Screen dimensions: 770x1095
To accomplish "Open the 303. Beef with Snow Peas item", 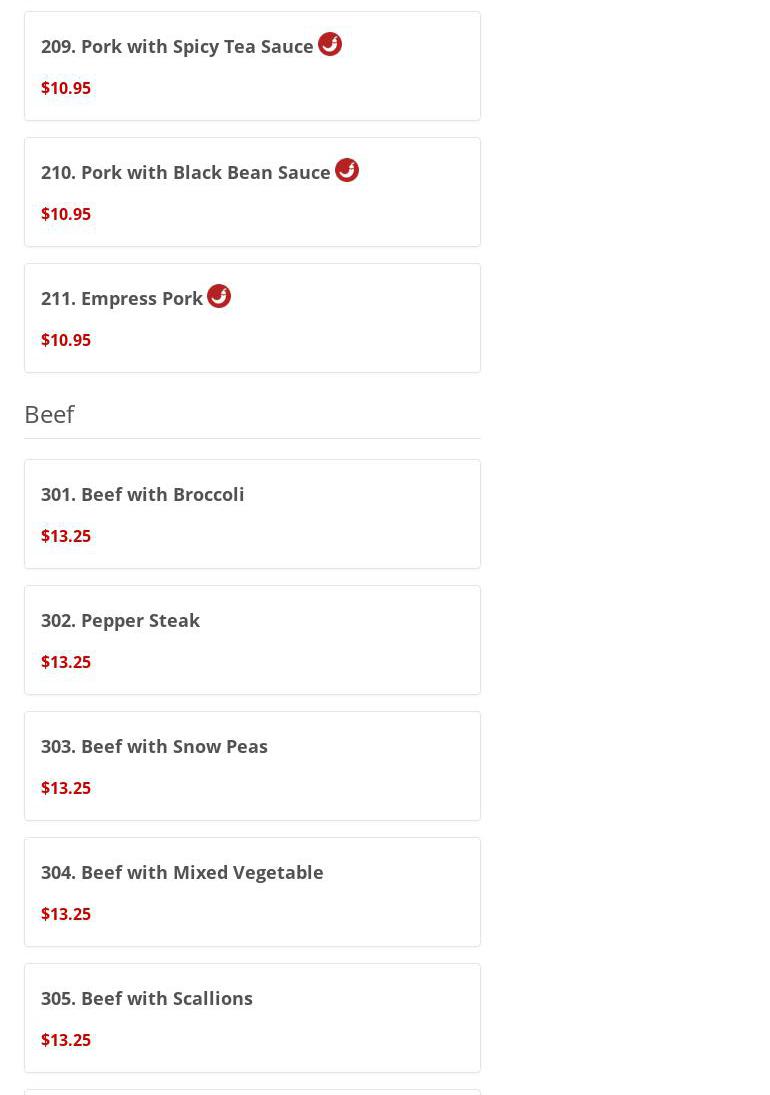I will (154, 746).
